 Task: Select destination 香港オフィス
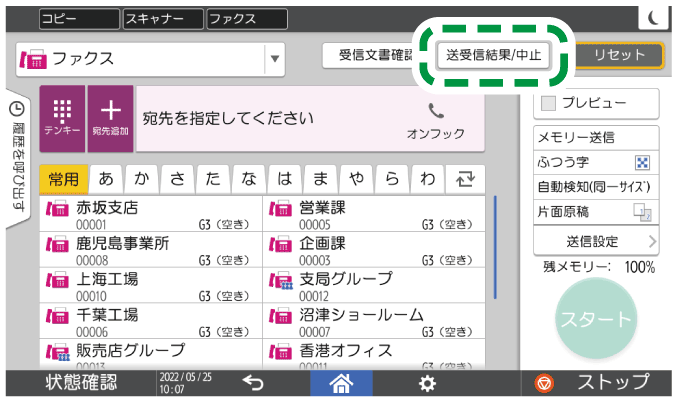click(x=374, y=355)
